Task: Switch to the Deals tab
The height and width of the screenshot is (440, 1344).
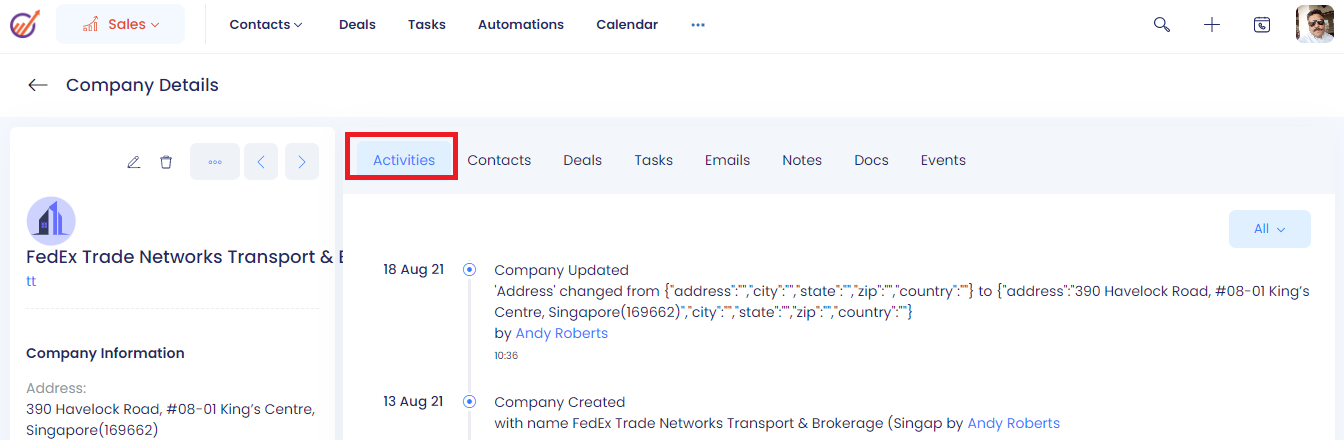Action: [x=583, y=160]
